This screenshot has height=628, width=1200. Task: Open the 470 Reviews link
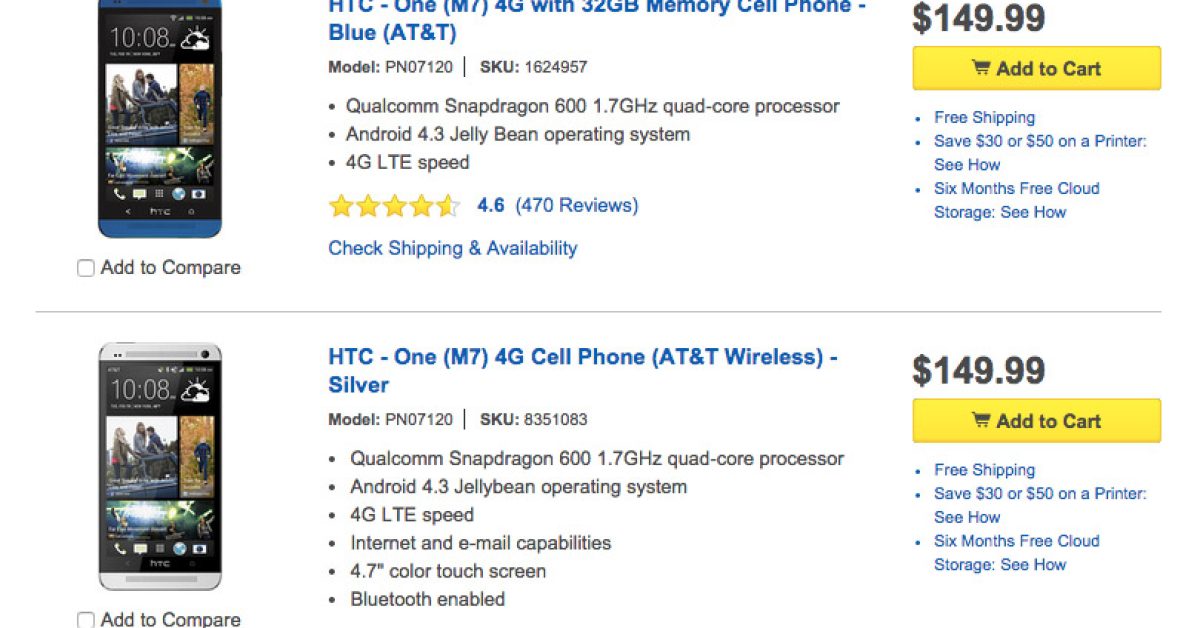click(577, 205)
